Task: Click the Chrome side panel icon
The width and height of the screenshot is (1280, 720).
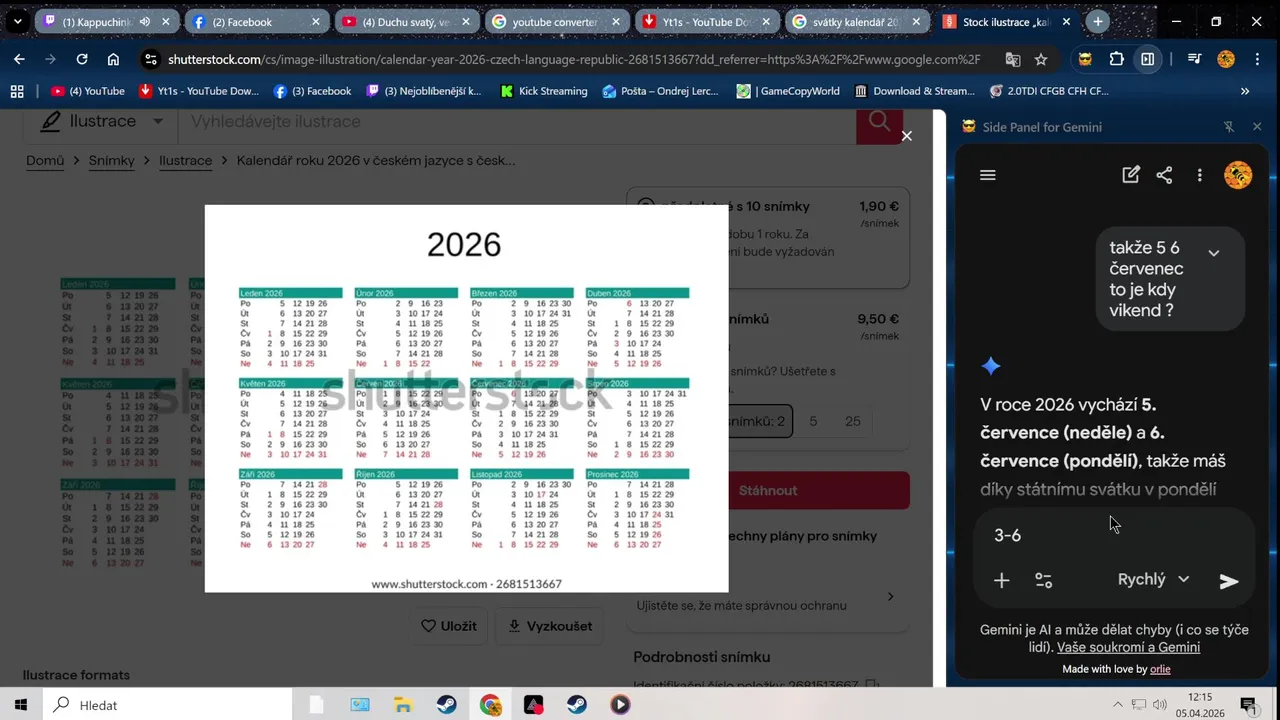Action: (1148, 59)
